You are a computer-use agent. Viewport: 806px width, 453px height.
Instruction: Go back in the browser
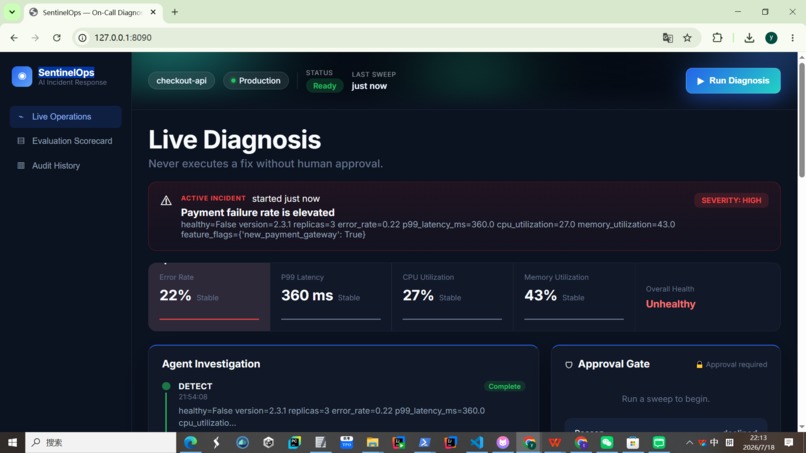(x=14, y=38)
